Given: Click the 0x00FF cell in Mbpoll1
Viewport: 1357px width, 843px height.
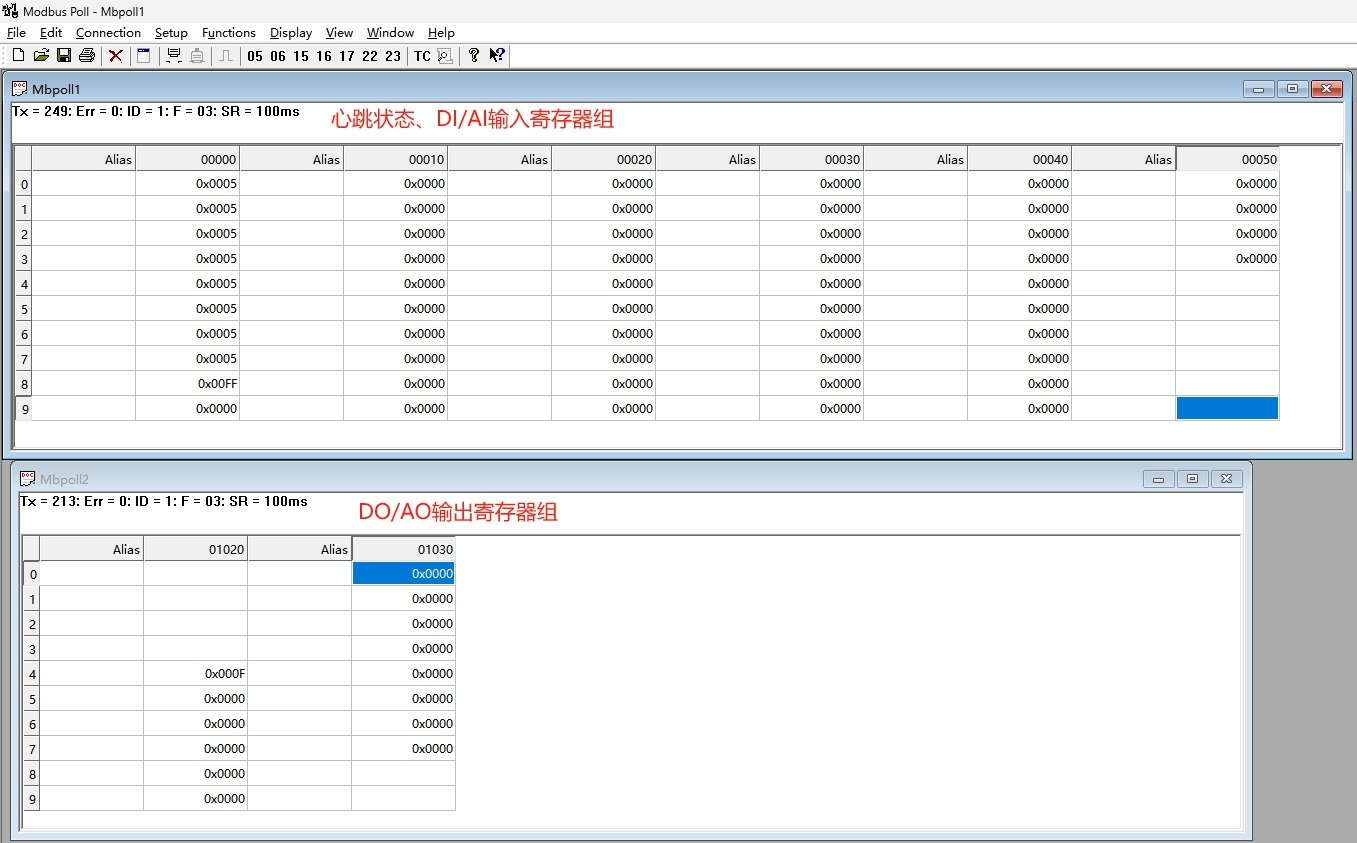Looking at the screenshot, I should tap(188, 383).
